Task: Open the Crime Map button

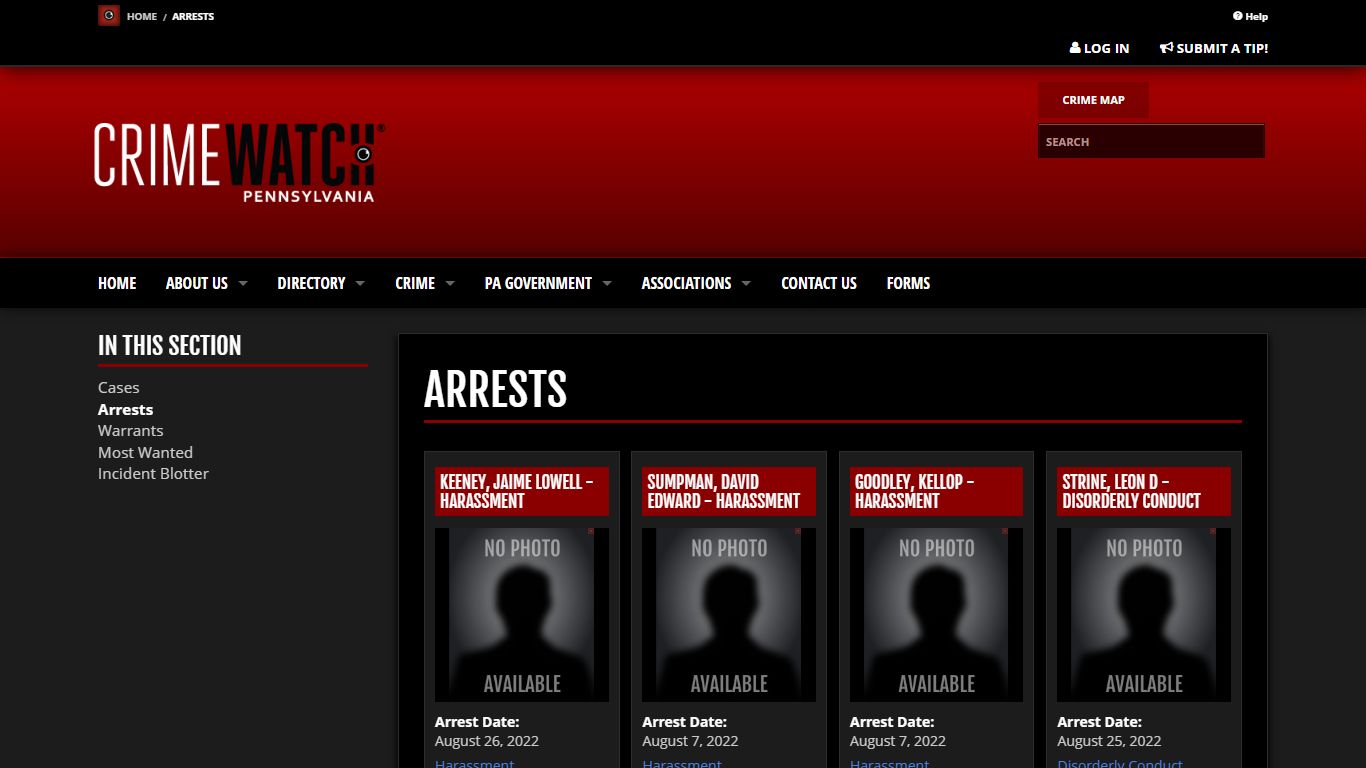Action: [x=1093, y=100]
